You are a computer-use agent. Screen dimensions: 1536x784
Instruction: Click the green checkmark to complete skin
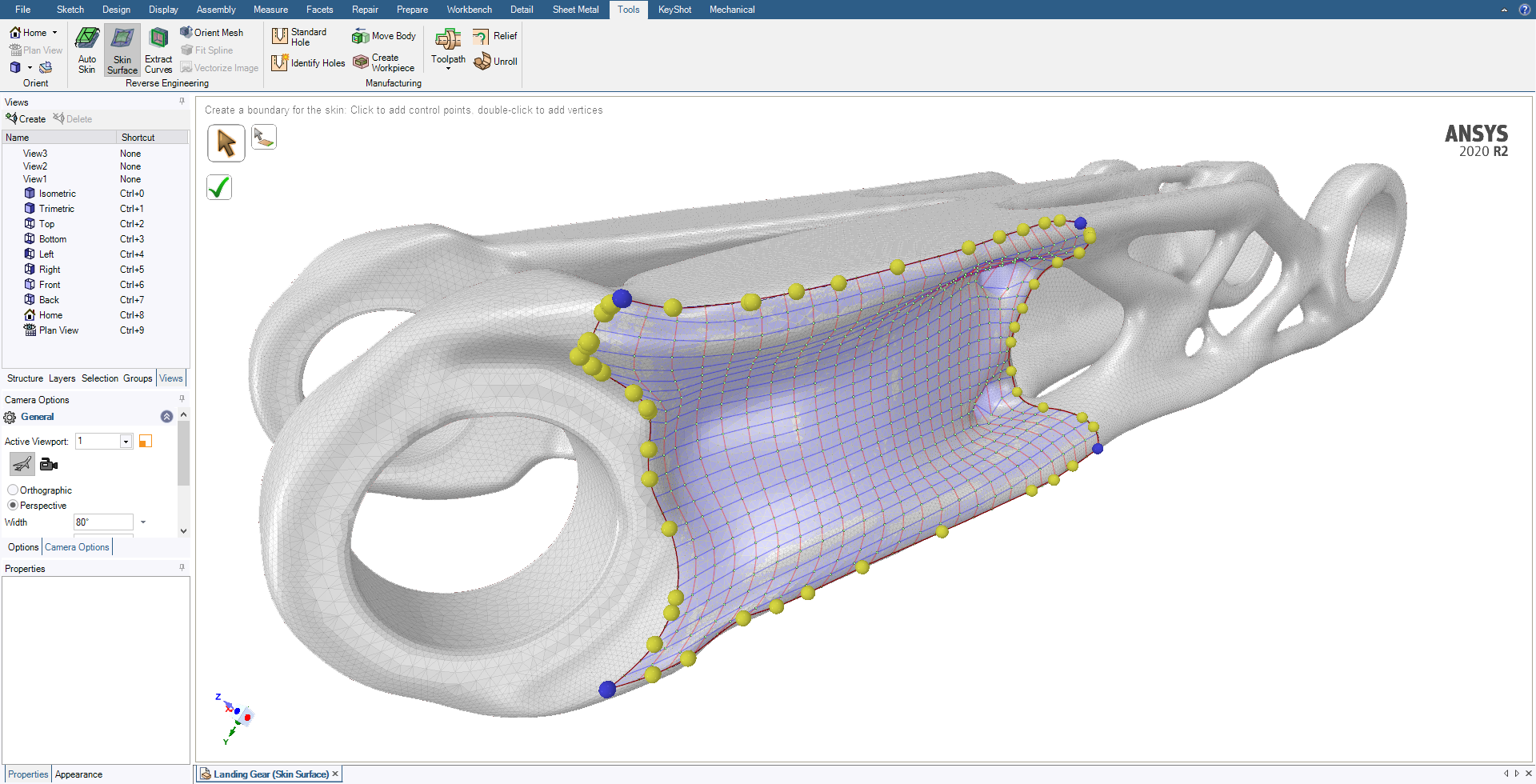point(219,187)
